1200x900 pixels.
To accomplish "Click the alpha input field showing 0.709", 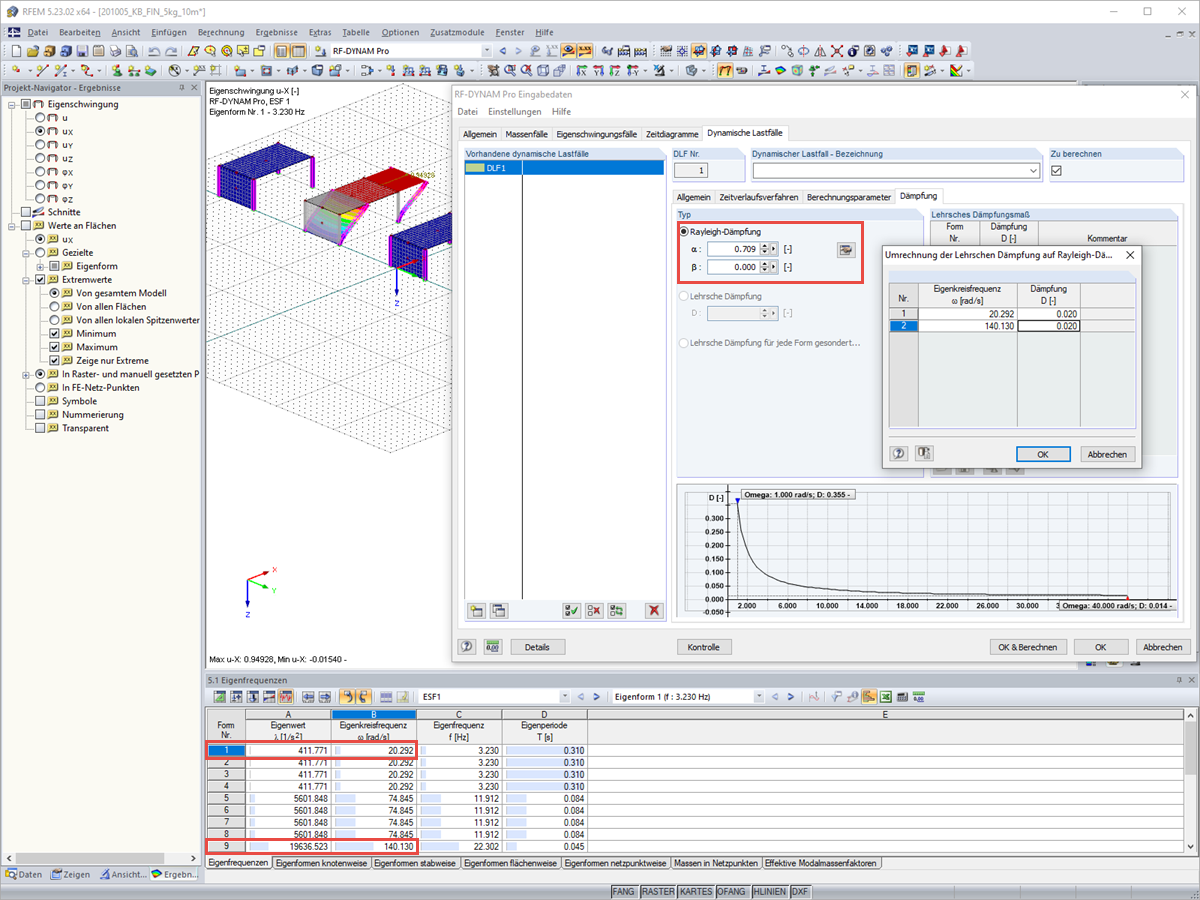I will coord(734,249).
